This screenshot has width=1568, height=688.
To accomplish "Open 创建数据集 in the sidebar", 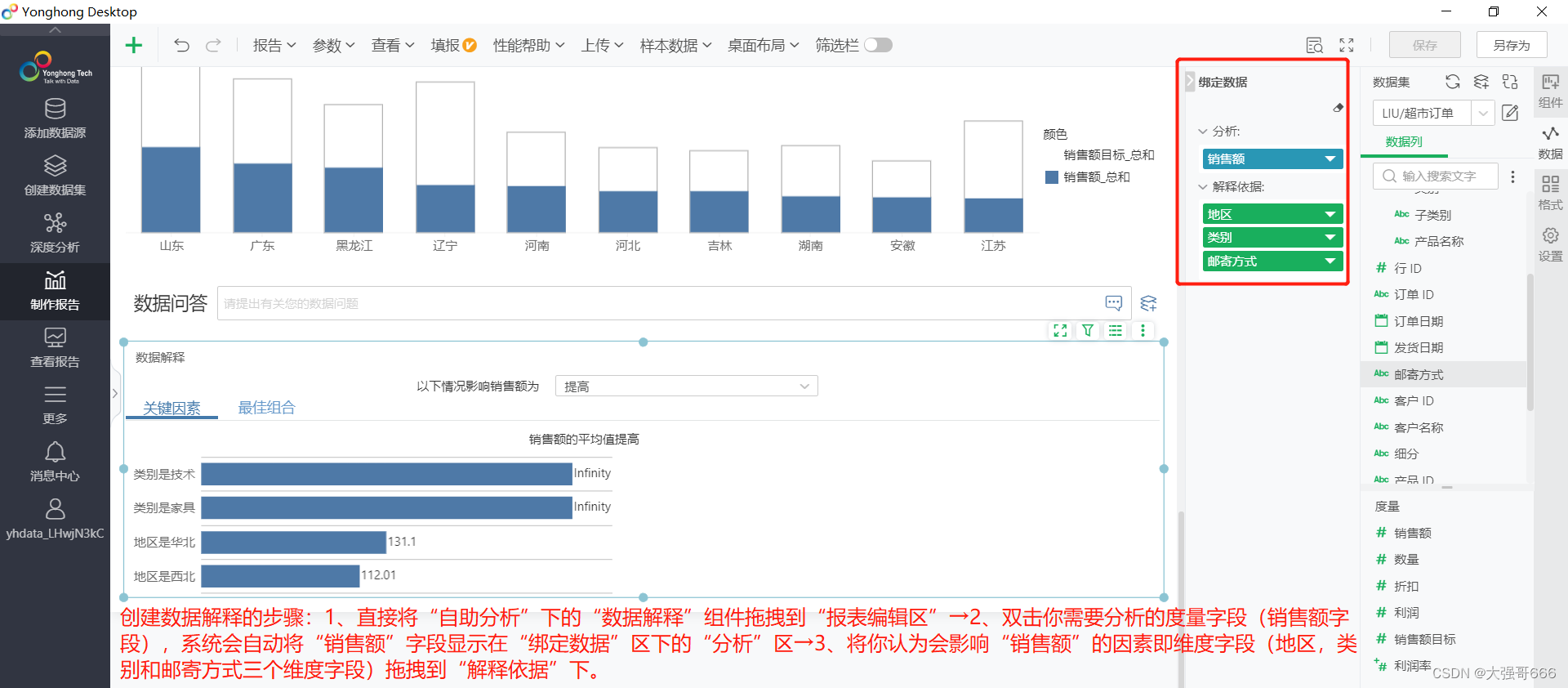I will 55,176.
